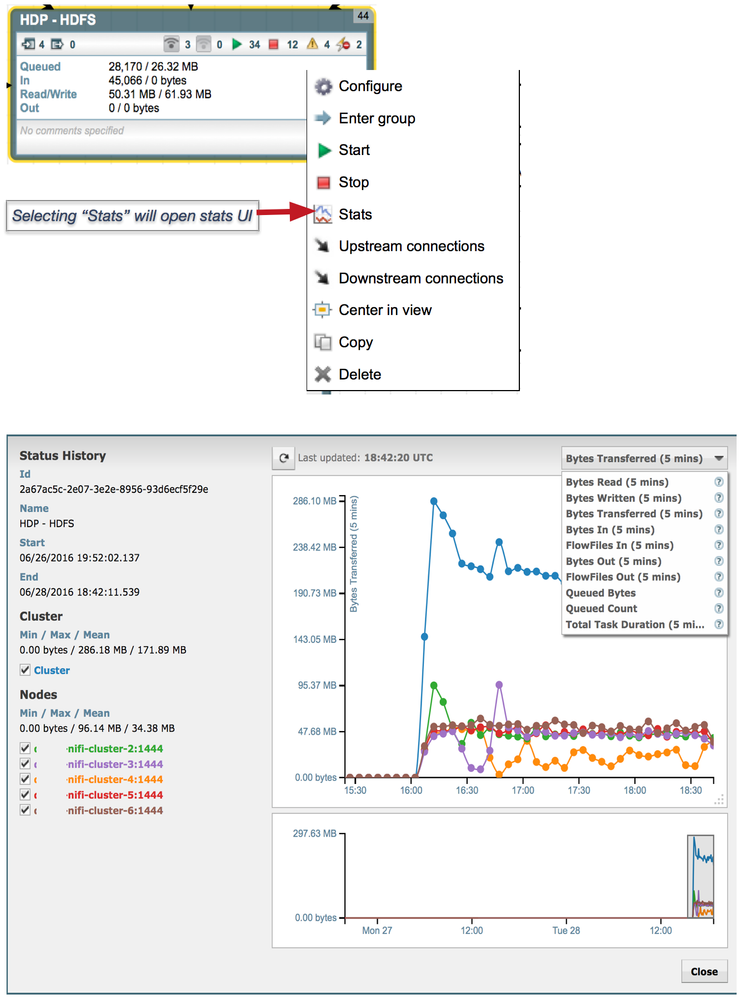742x999 pixels.
Task: Click the input ports icon showing 4
Action: tap(28, 44)
